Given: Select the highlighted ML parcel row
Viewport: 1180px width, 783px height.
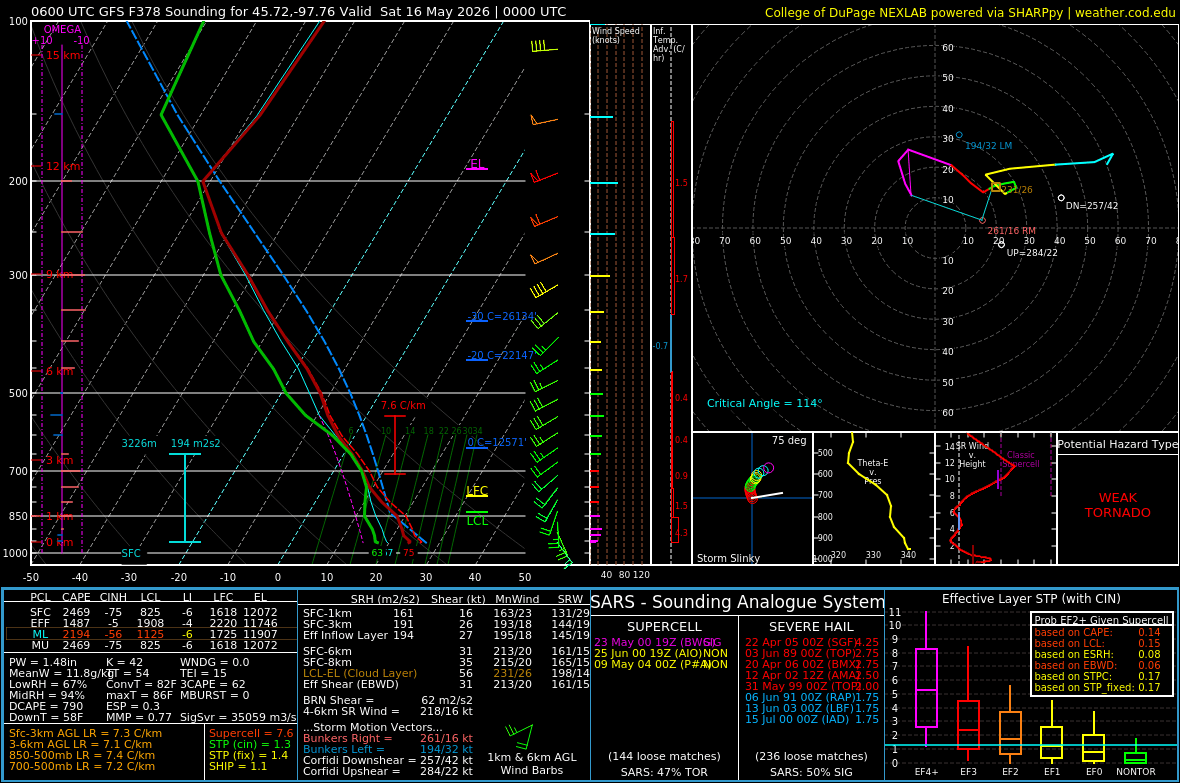Looking at the screenshot, I should coord(151,635).
